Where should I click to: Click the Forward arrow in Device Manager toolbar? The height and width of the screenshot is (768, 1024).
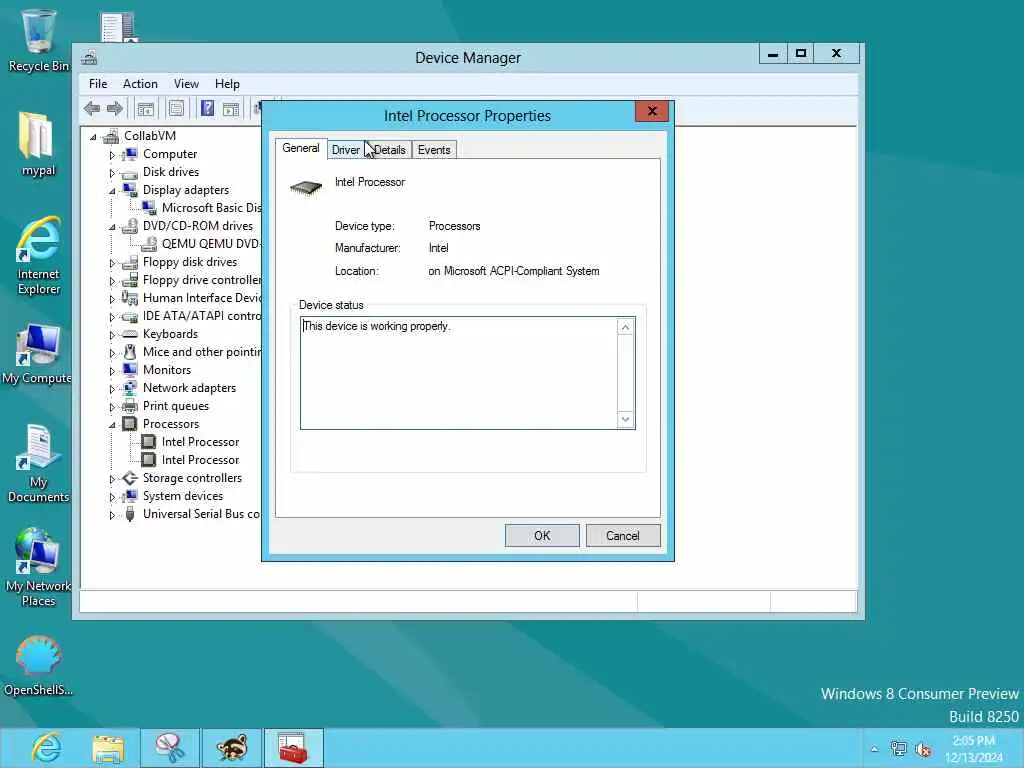click(x=115, y=108)
